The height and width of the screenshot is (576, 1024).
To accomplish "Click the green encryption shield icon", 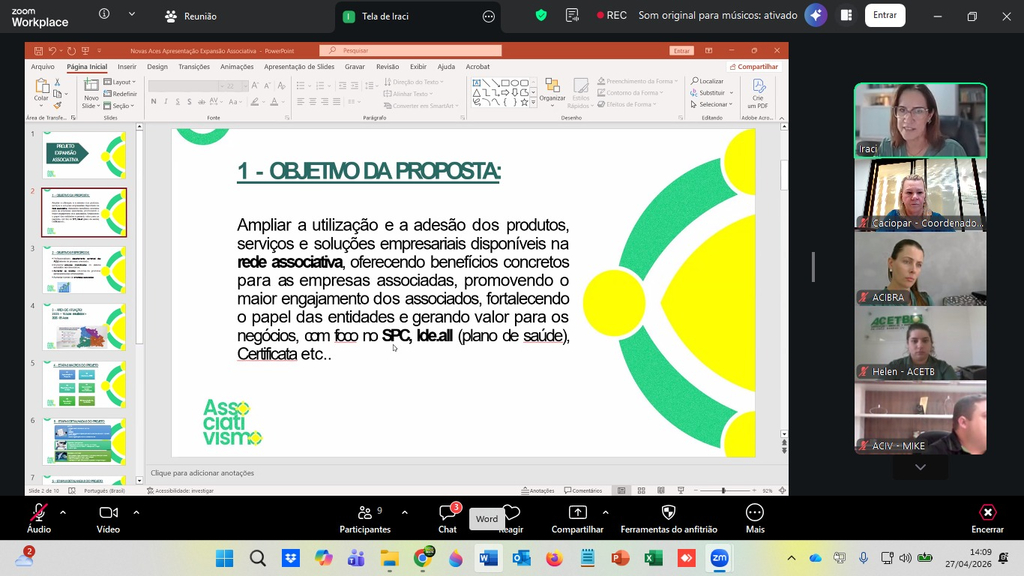I will click(x=541, y=15).
